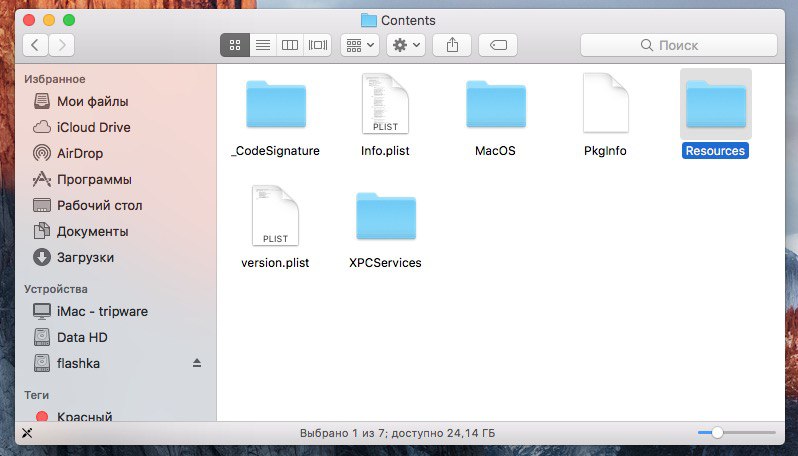Switch to icon view mode
The image size is (798, 456).
(235, 45)
